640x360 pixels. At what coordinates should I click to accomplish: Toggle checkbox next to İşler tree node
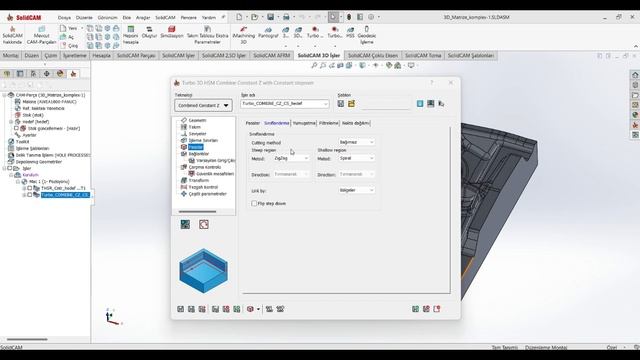tap(10, 168)
